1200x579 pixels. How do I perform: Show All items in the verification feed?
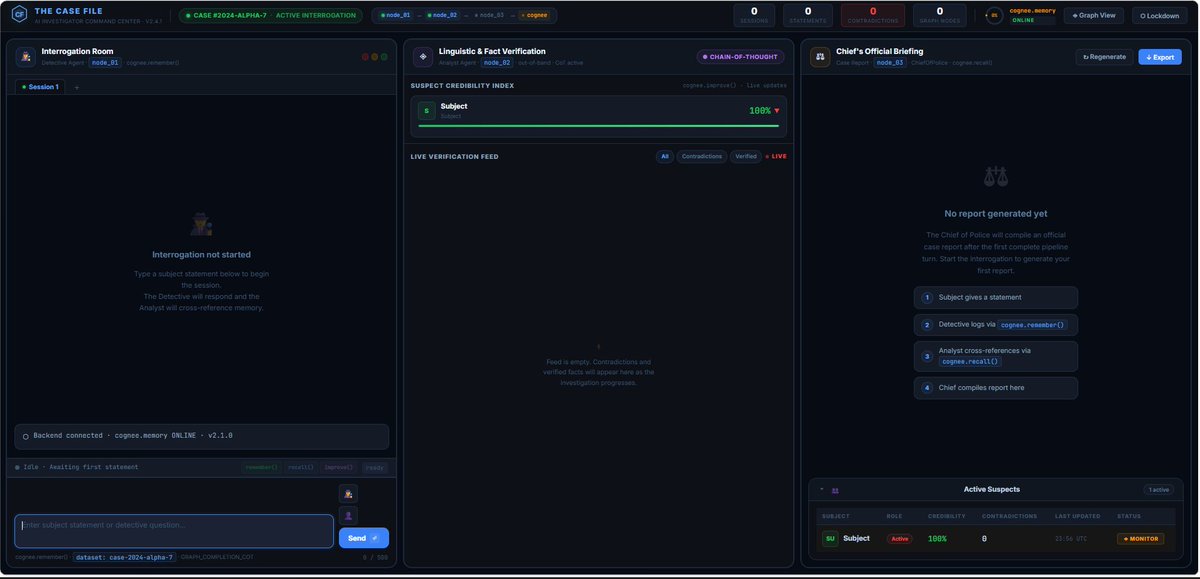pos(664,156)
